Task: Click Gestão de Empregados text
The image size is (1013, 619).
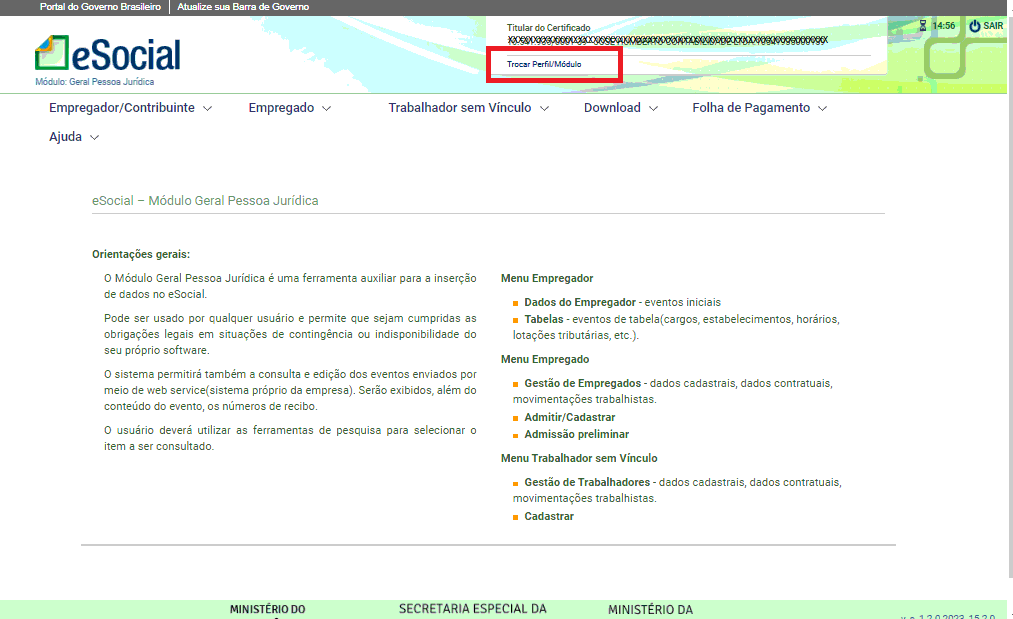Action: tap(583, 383)
